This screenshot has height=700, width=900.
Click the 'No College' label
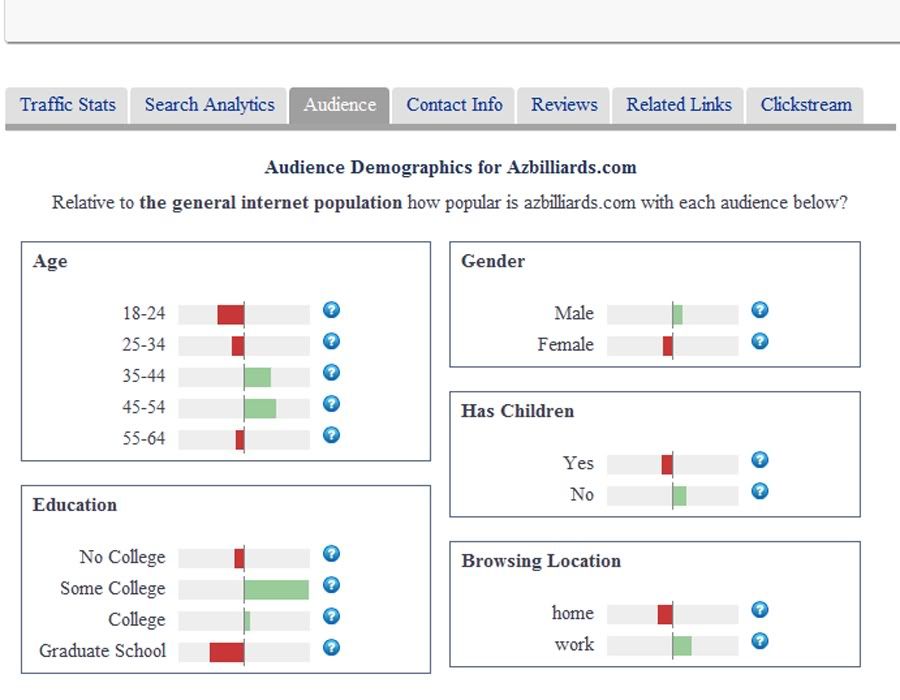122,557
